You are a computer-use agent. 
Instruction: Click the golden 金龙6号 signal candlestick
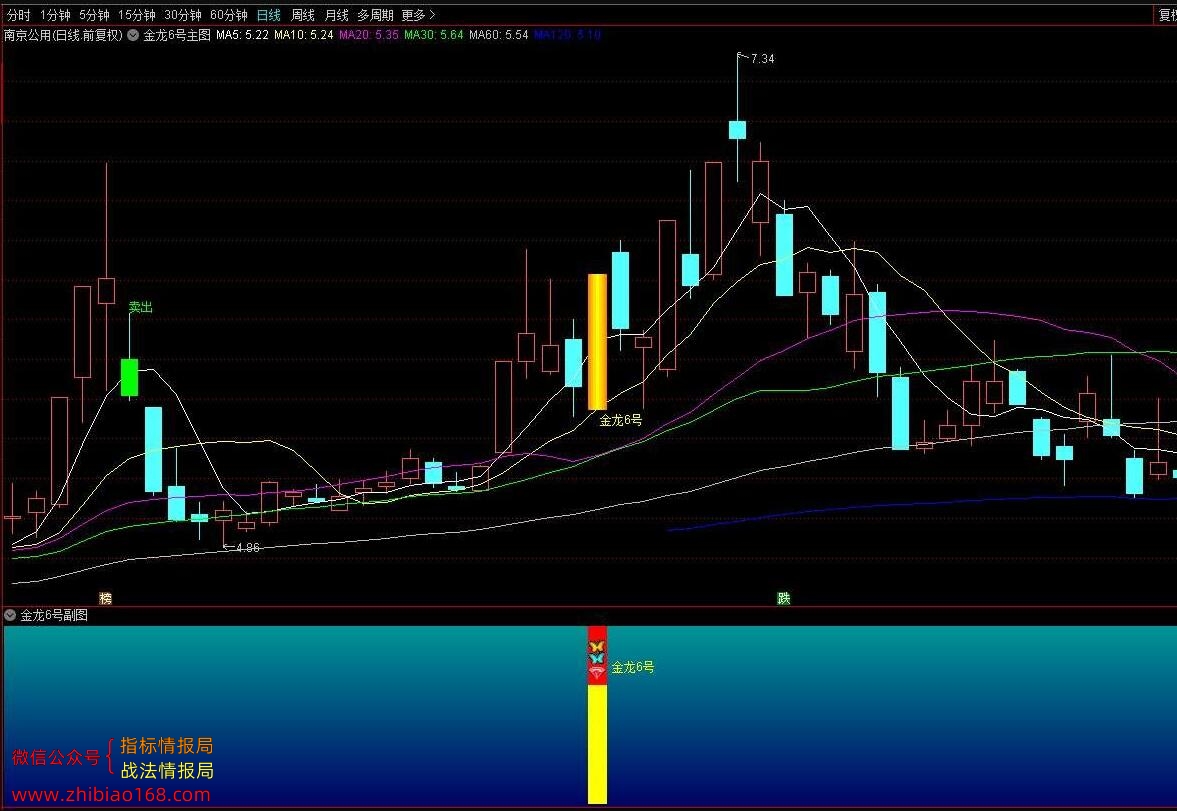(597, 342)
